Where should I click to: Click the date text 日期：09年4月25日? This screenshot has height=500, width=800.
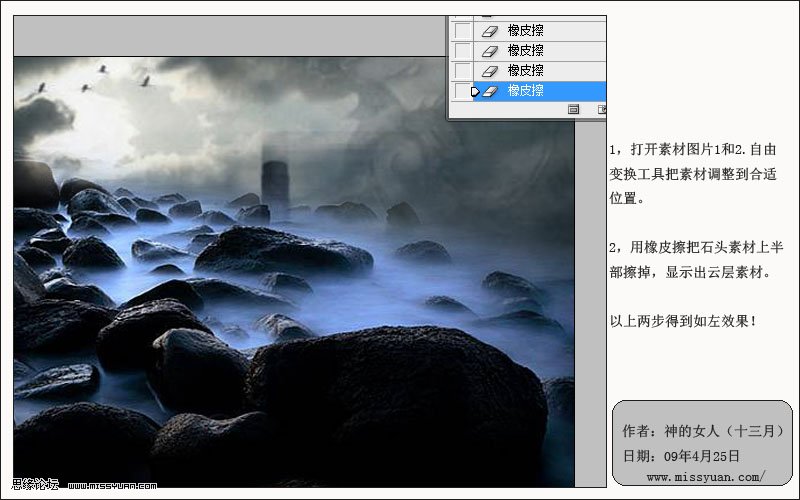tap(681, 456)
